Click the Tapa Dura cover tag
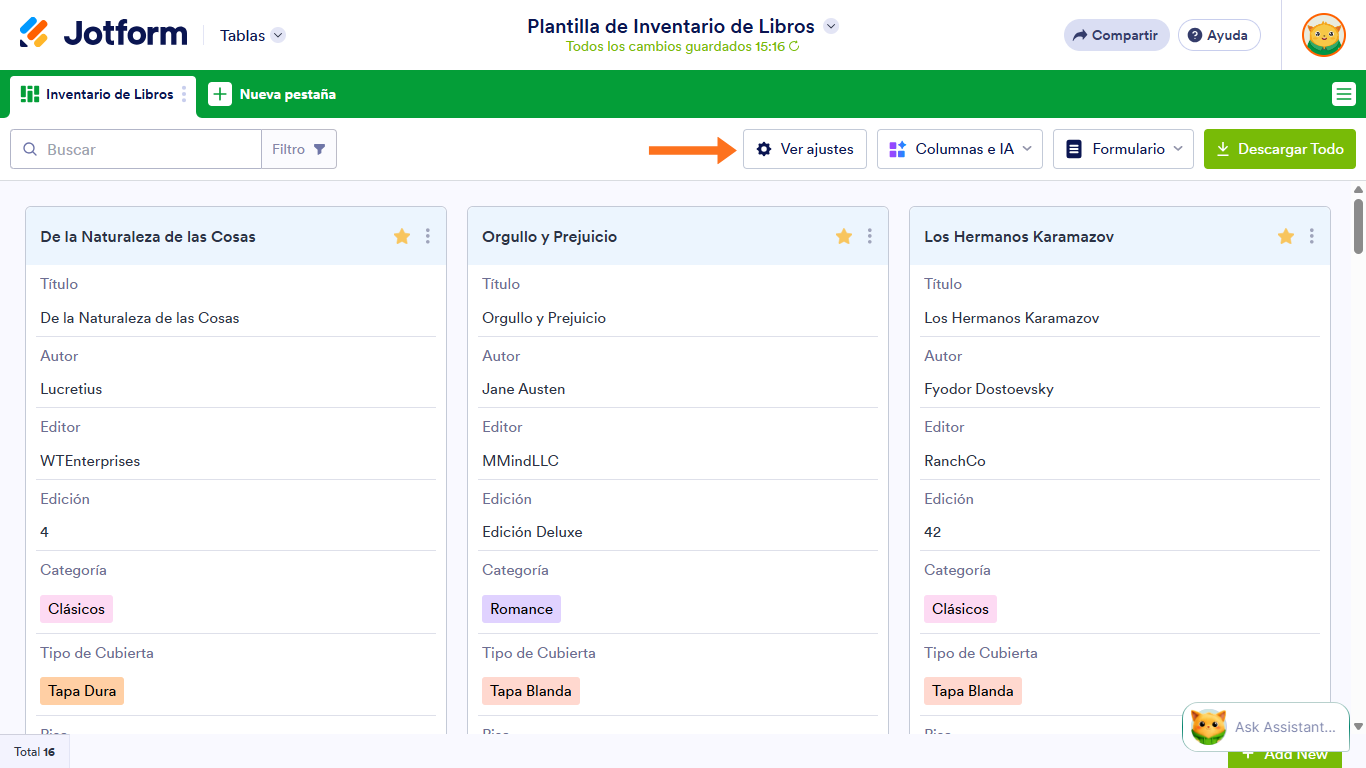The width and height of the screenshot is (1366, 768). click(x=82, y=691)
